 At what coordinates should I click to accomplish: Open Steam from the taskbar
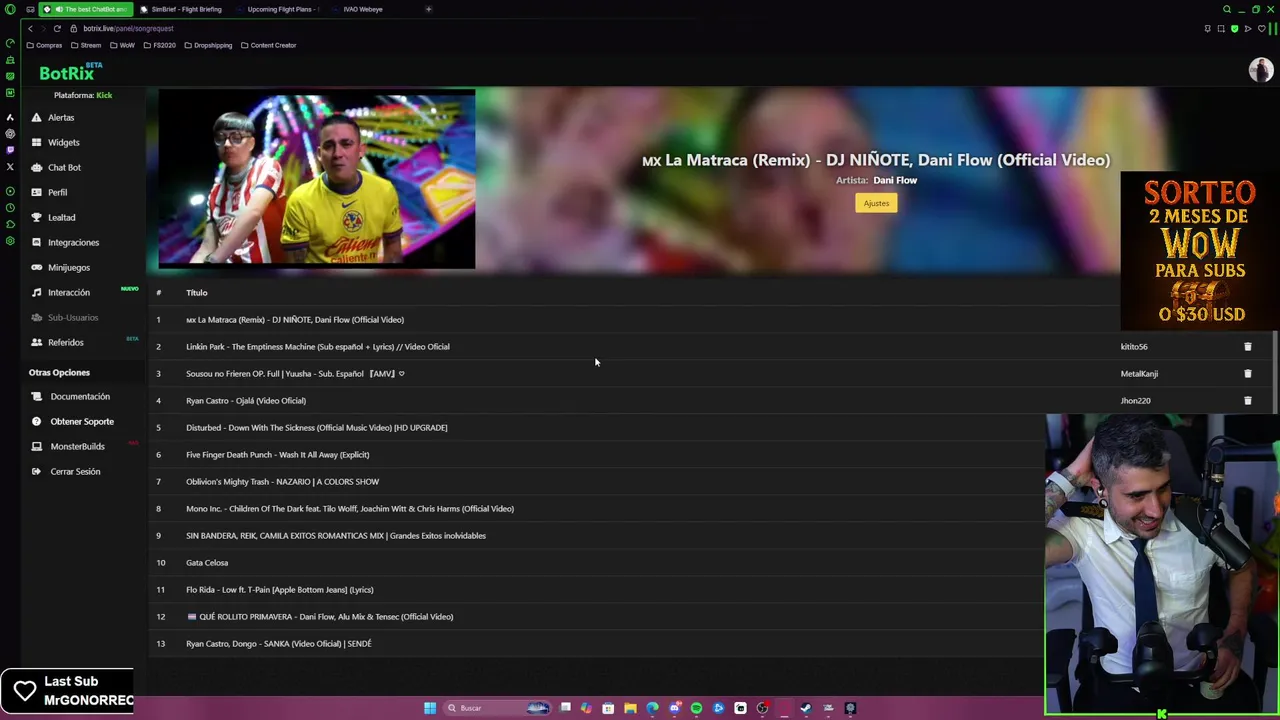806,708
